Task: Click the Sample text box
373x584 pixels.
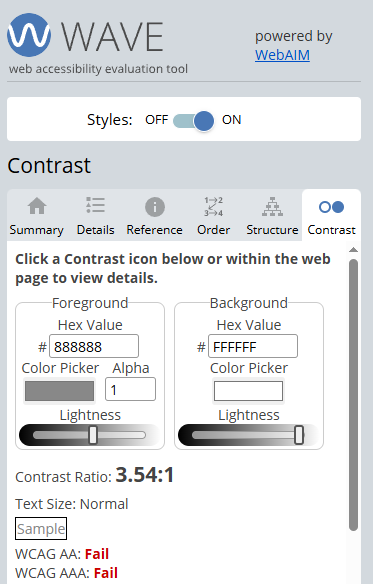Action: click(41, 529)
